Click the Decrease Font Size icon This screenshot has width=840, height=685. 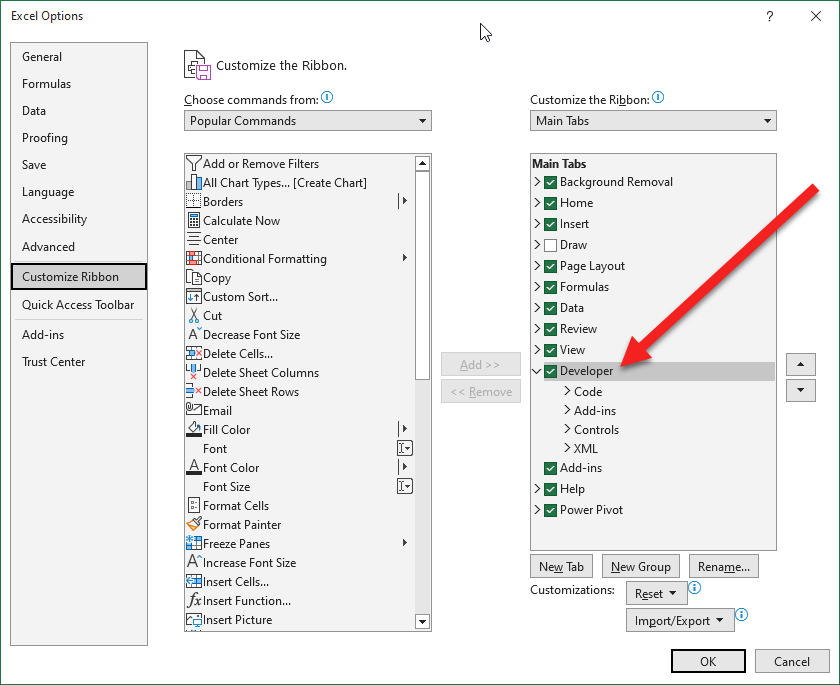(x=193, y=335)
